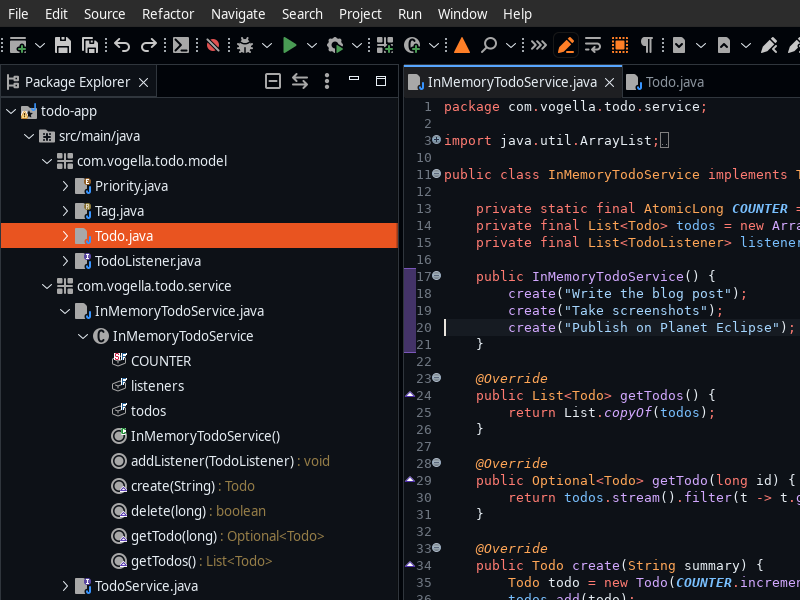Go to Previous Annotation icon
This screenshot has height=600, width=800.
tap(723, 45)
